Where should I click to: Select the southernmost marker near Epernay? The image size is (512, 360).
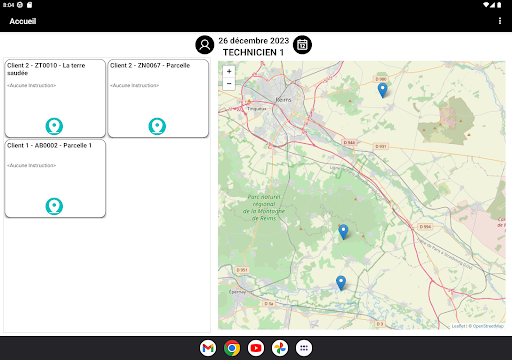pos(340,283)
